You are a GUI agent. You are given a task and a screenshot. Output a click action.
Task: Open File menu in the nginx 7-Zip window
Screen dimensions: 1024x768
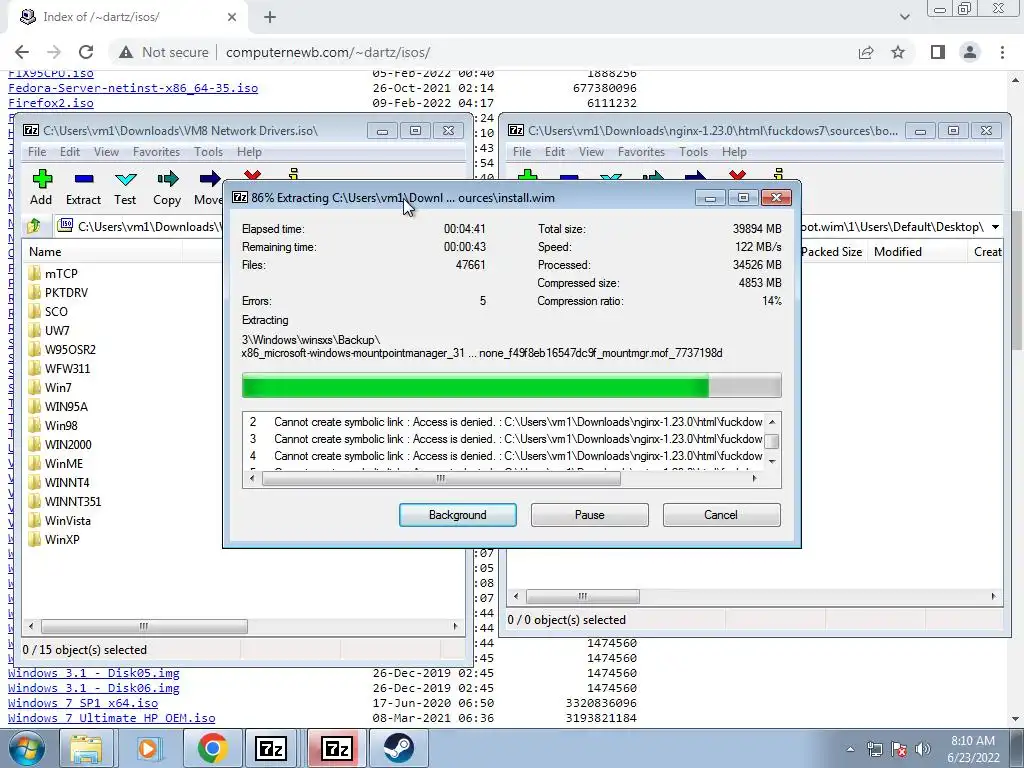[522, 152]
